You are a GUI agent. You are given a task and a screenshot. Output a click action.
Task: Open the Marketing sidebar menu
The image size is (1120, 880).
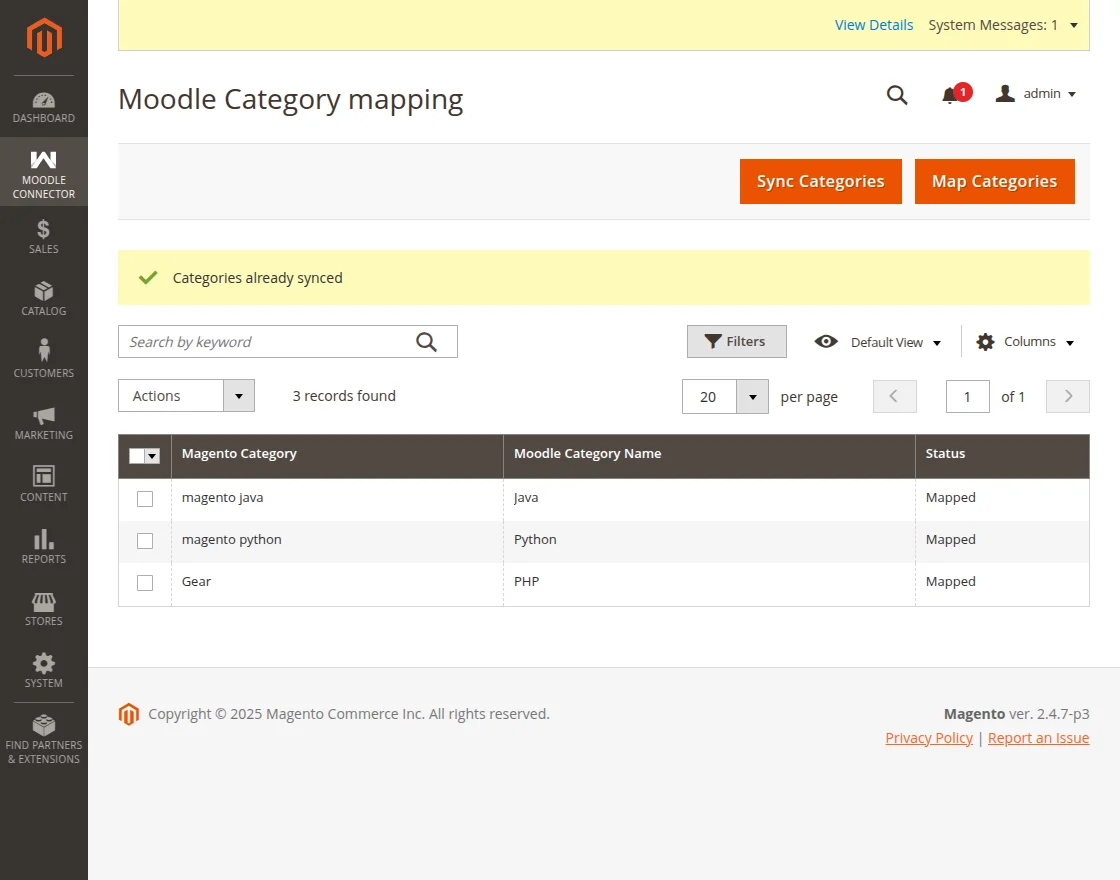(44, 423)
